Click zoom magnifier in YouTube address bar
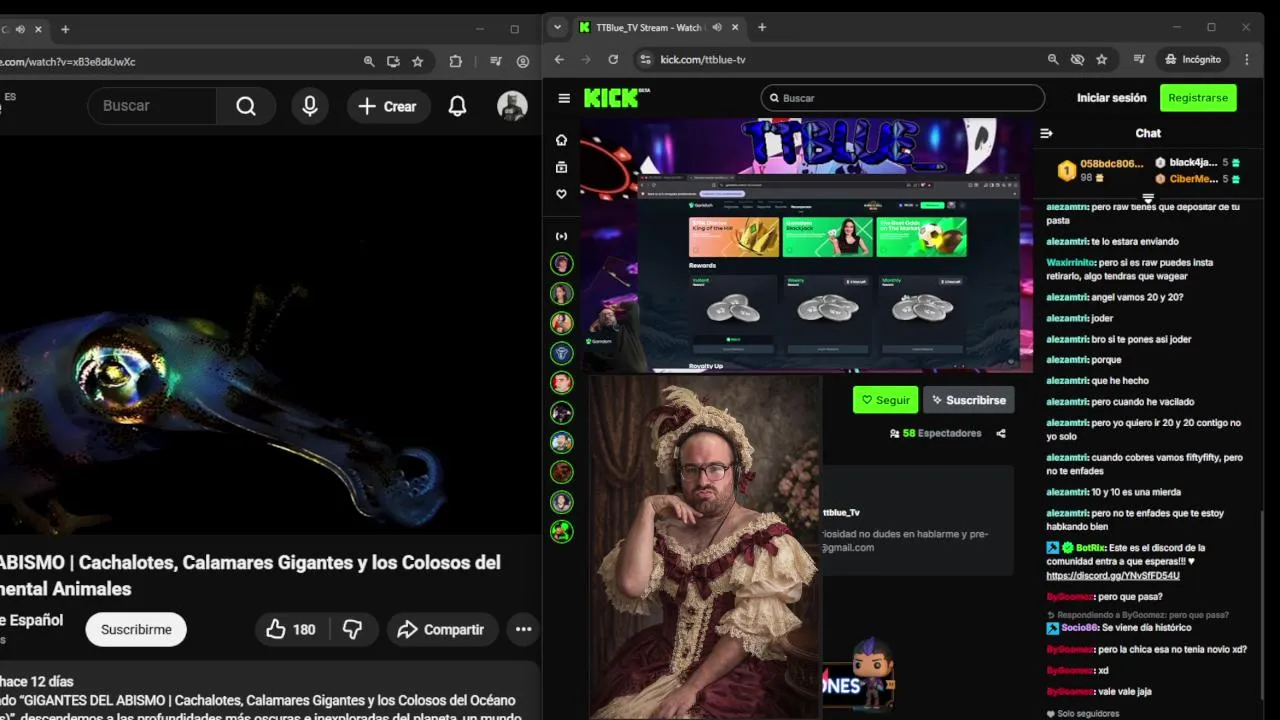The height and width of the screenshot is (720, 1280). [369, 62]
